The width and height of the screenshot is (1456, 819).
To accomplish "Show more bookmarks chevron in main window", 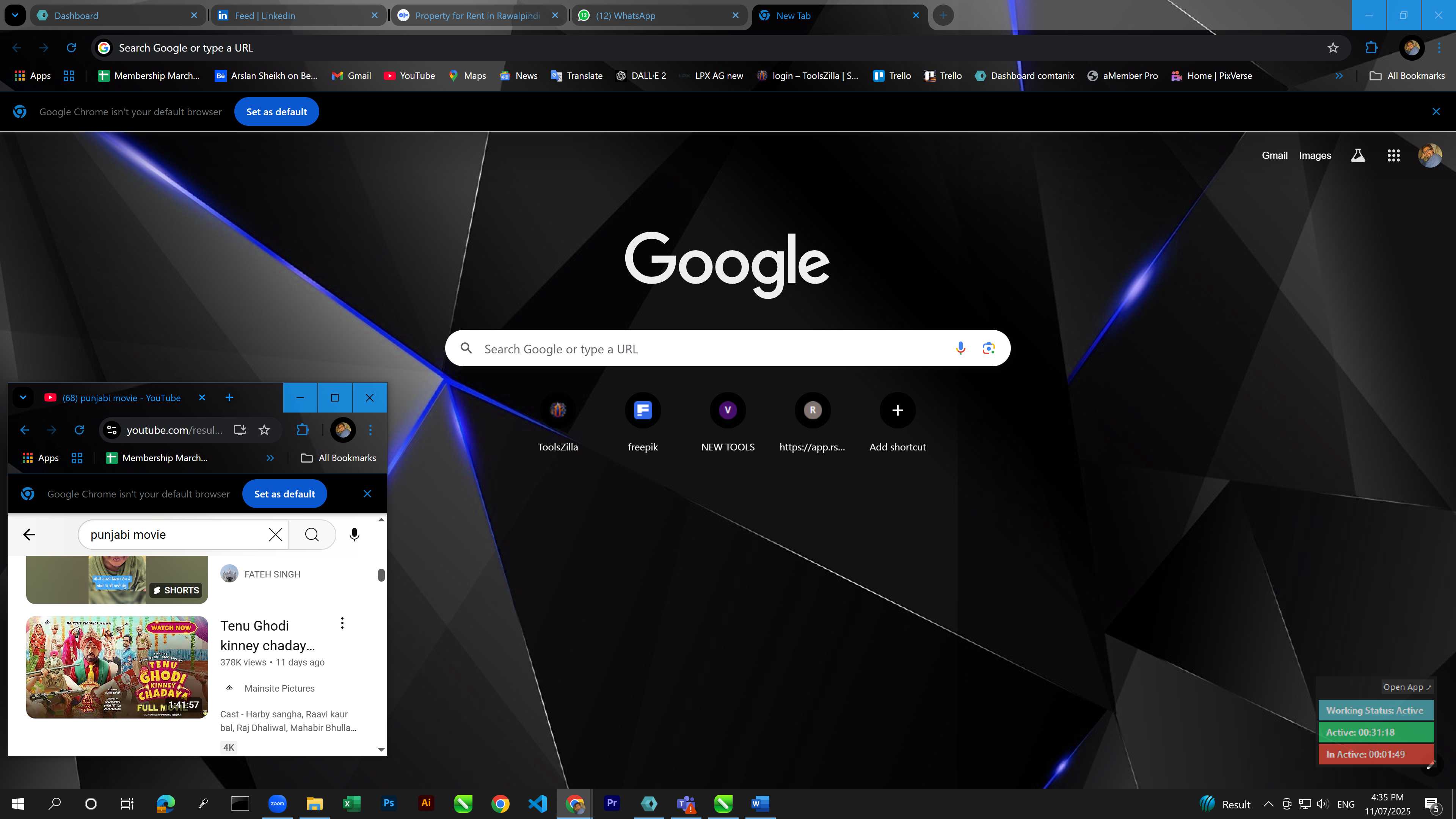I will pyautogui.click(x=1339, y=76).
